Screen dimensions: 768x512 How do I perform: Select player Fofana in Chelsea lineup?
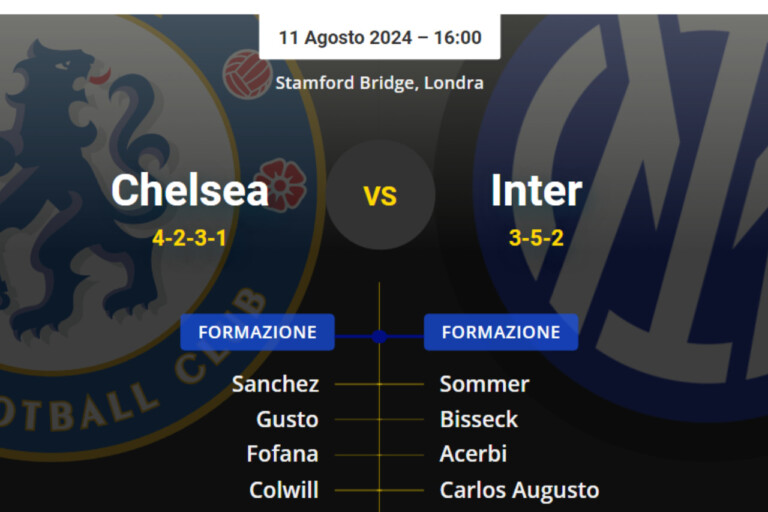point(282,454)
